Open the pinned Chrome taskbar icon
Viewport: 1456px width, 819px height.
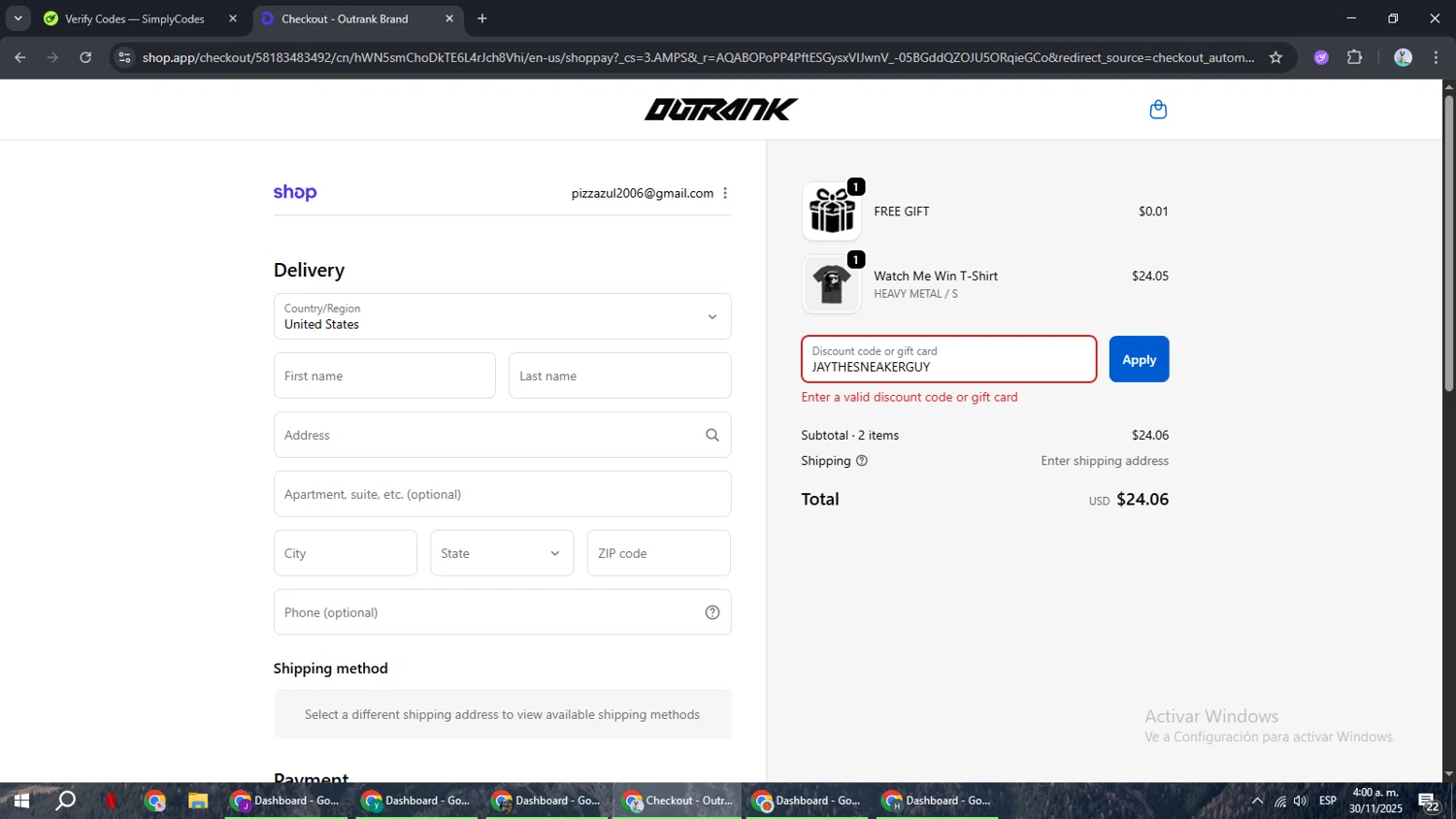click(x=154, y=802)
